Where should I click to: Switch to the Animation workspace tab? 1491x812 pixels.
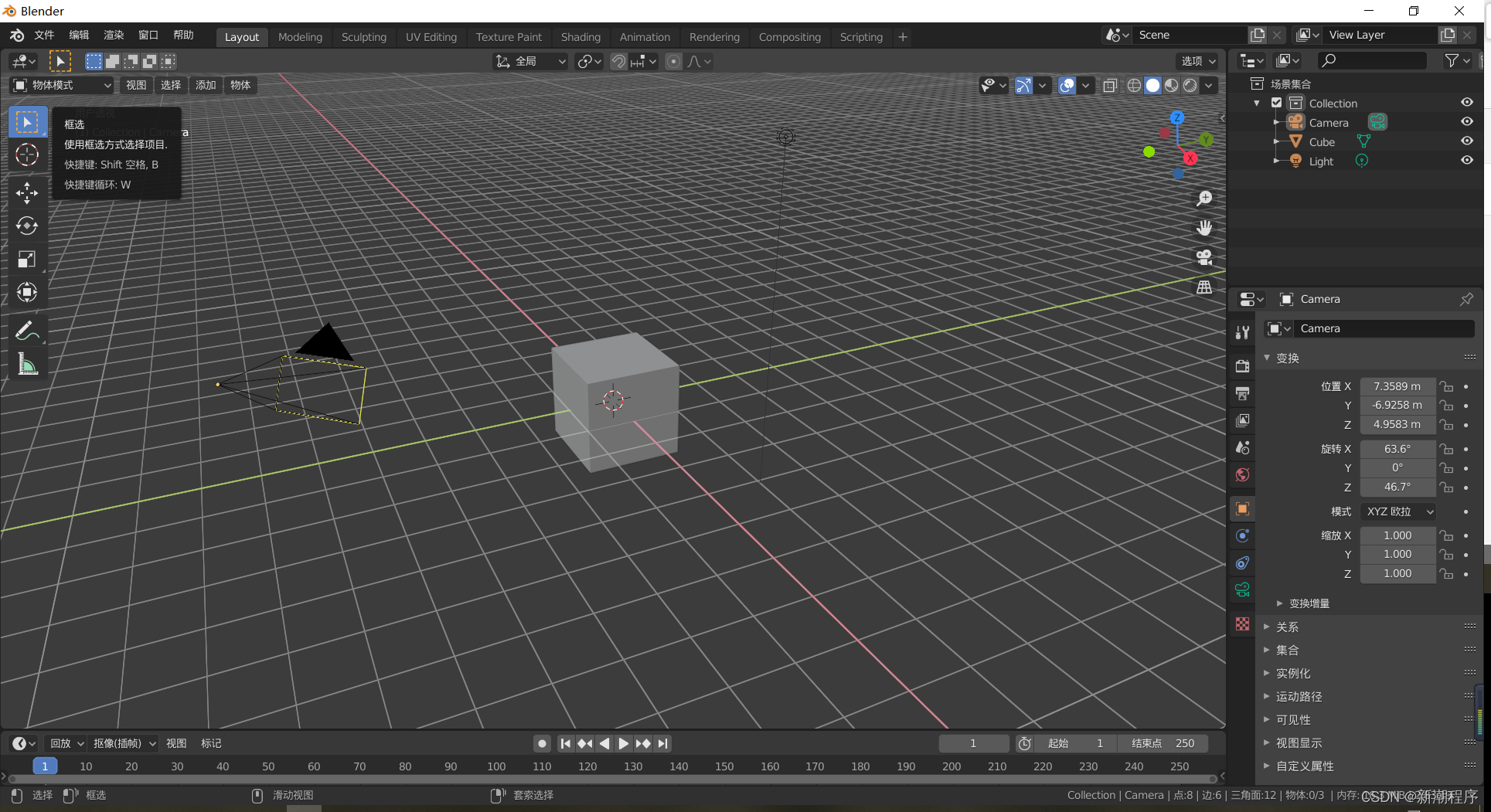[x=645, y=36]
